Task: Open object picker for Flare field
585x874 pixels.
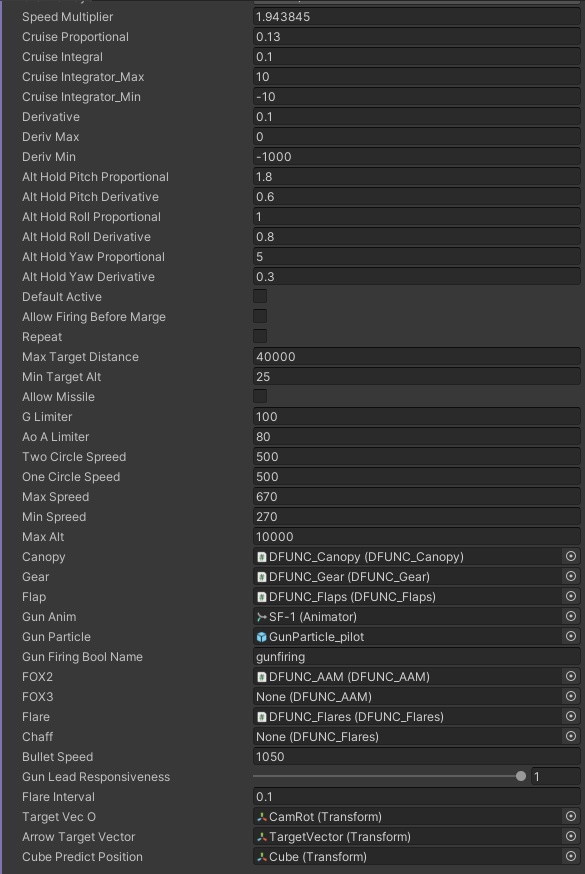Action: [x=571, y=717]
